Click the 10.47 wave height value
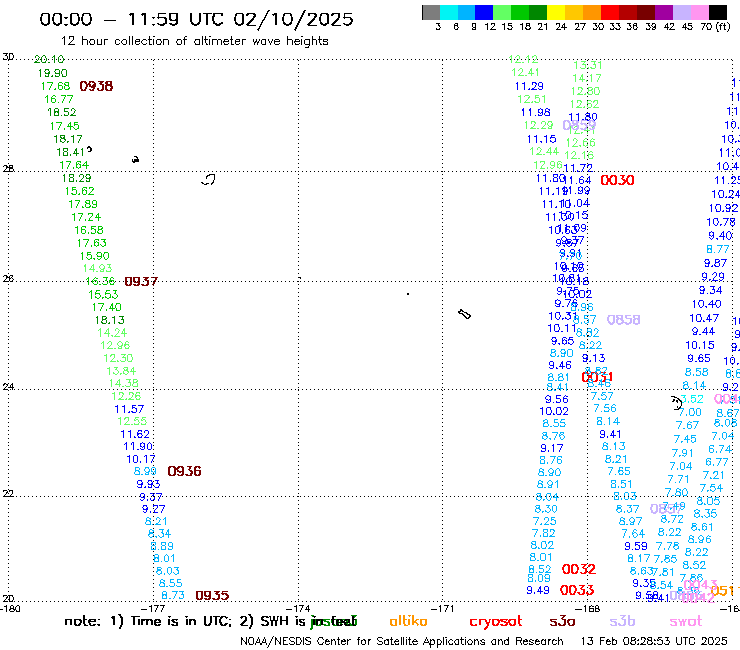Image resolution: width=740 pixels, height=650 pixels. point(704,318)
